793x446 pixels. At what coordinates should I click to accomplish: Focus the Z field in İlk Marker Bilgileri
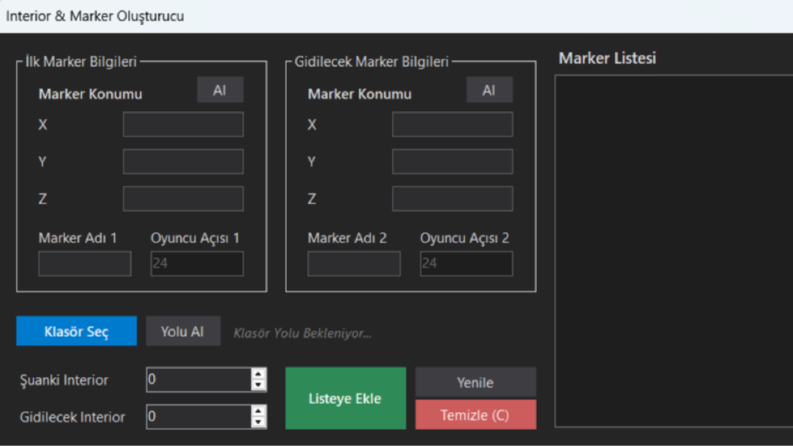[x=183, y=199]
